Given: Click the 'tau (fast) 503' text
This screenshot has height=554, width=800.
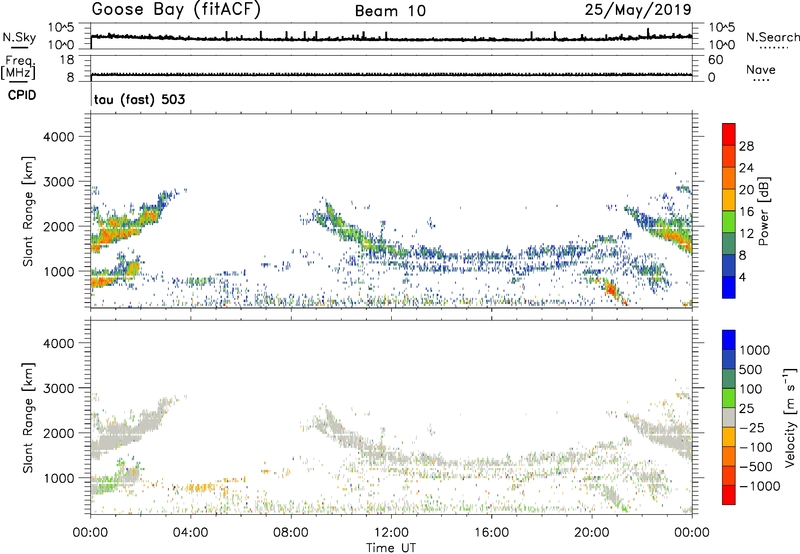Looking at the screenshot, I should (x=139, y=99).
